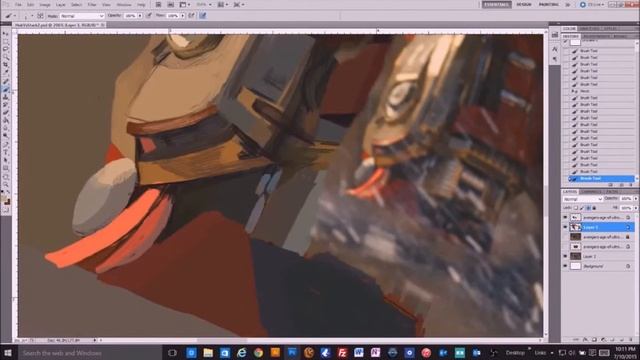
Task: Add a layer style with fx button
Action: point(585,340)
